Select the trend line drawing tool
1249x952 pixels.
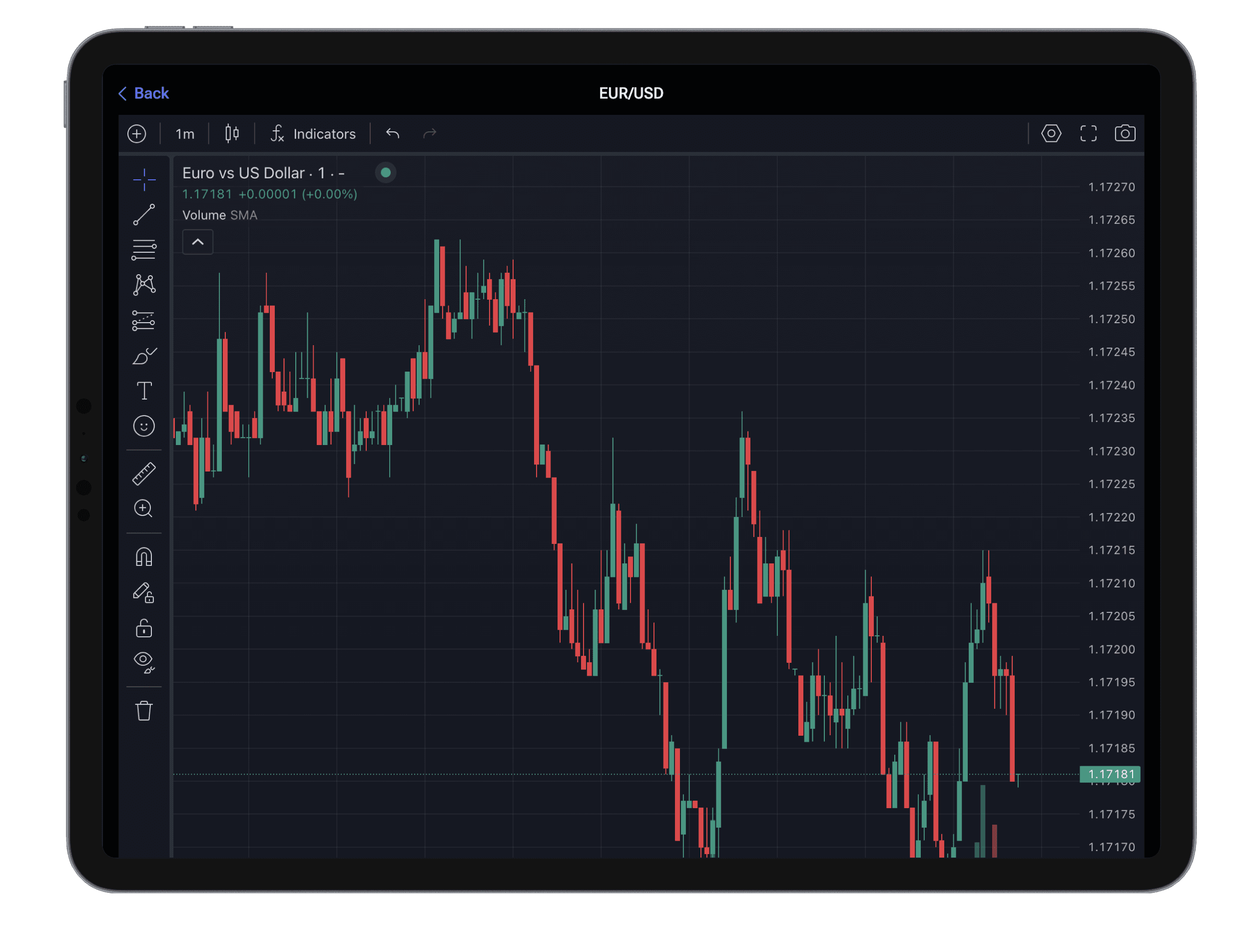[x=144, y=215]
